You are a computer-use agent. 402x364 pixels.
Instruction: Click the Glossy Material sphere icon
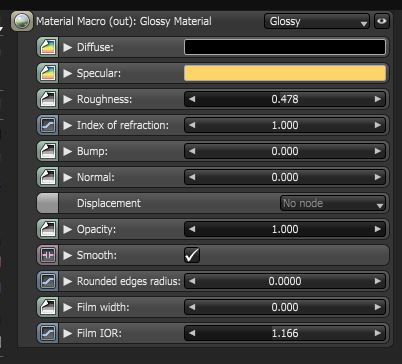22,21
